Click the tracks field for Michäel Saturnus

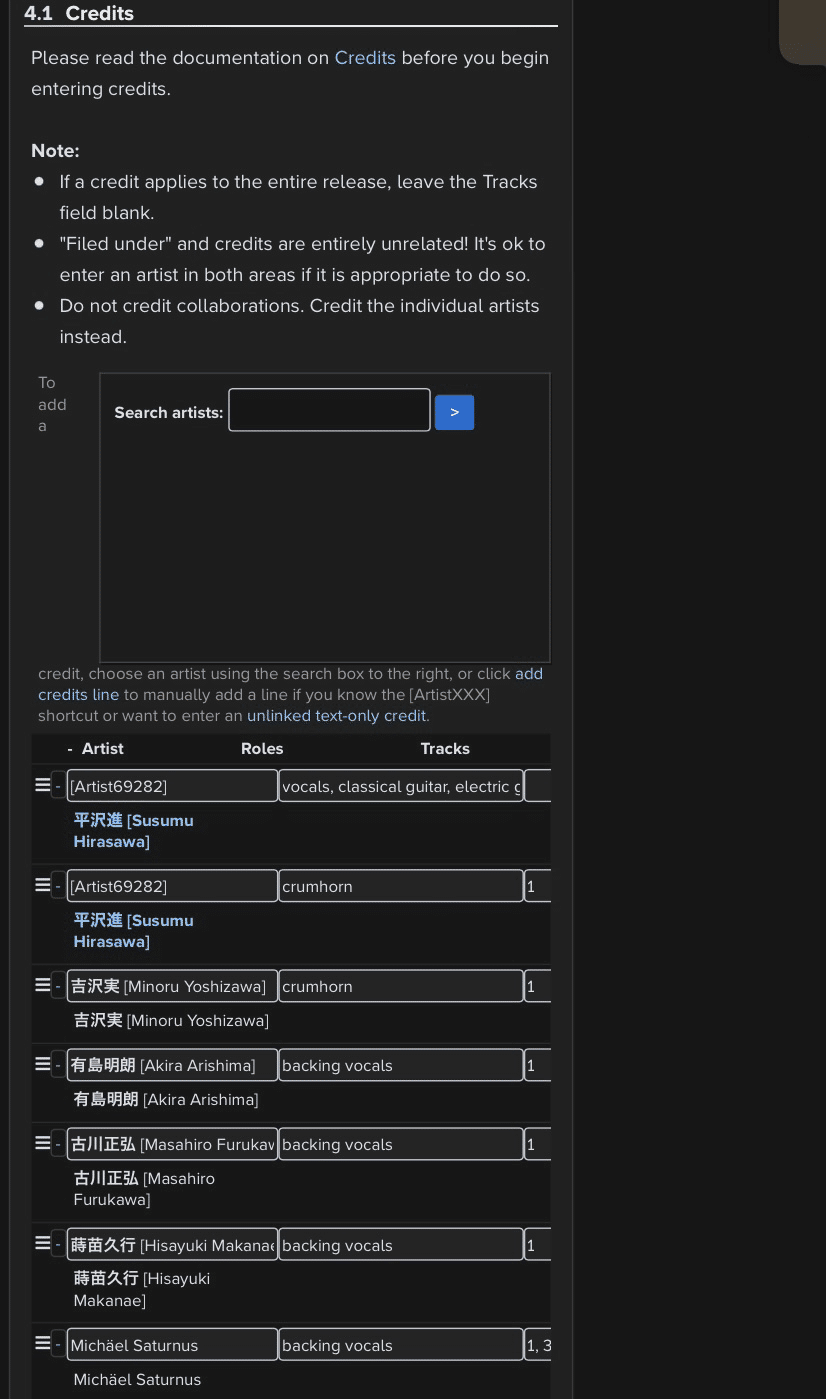pos(537,1345)
